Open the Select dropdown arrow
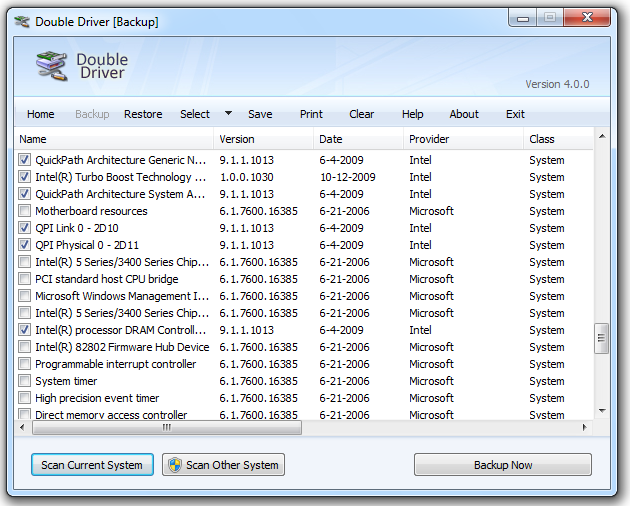 pyautogui.click(x=228, y=114)
